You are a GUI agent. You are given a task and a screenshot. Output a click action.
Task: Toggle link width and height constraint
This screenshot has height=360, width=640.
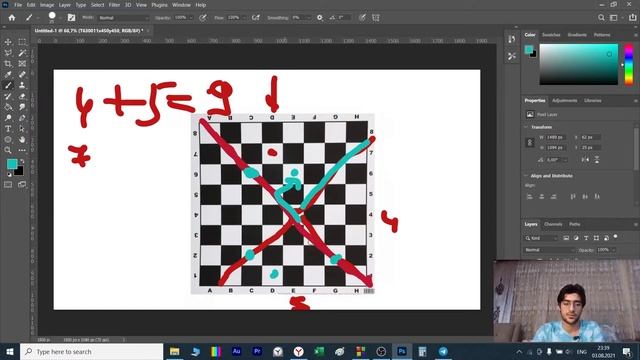[530, 142]
